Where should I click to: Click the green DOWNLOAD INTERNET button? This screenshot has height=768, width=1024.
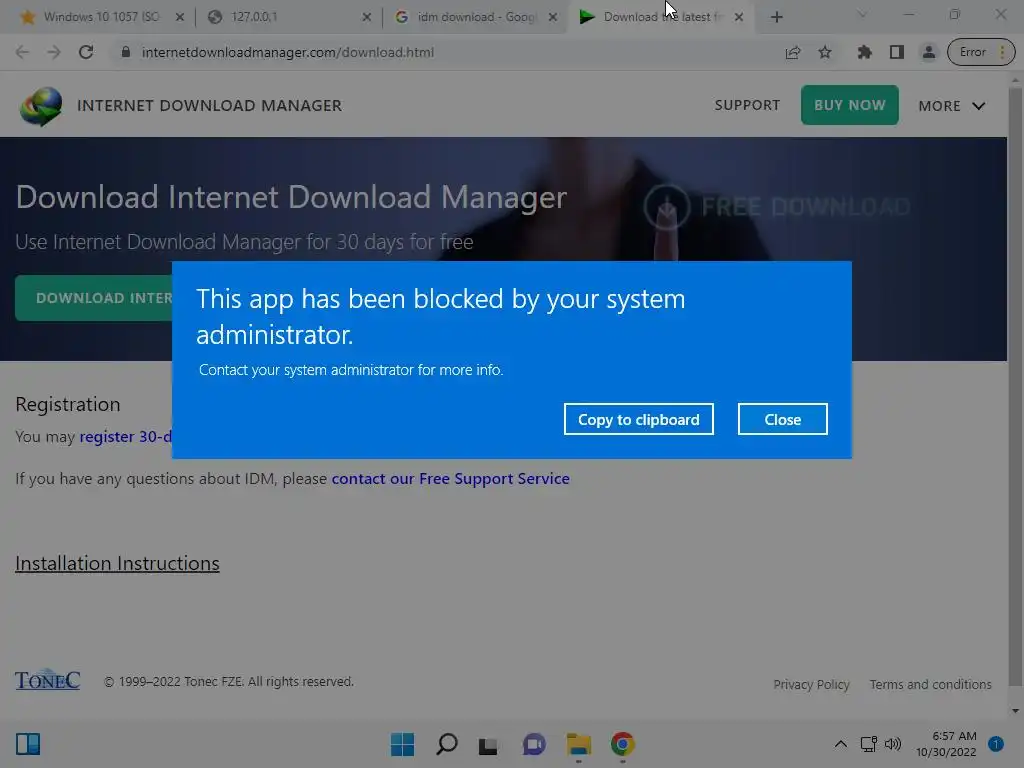(94, 298)
